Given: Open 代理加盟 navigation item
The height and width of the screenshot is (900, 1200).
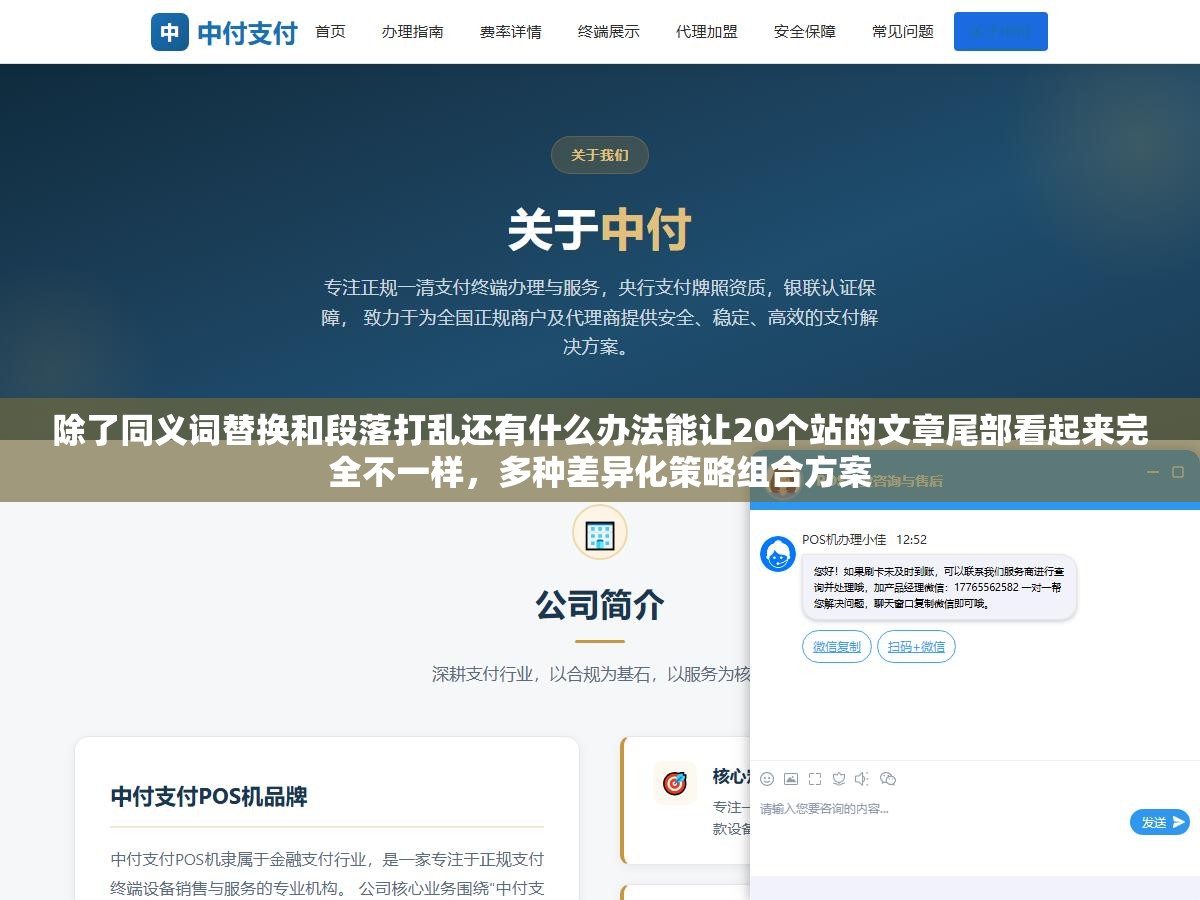Looking at the screenshot, I should pos(707,32).
